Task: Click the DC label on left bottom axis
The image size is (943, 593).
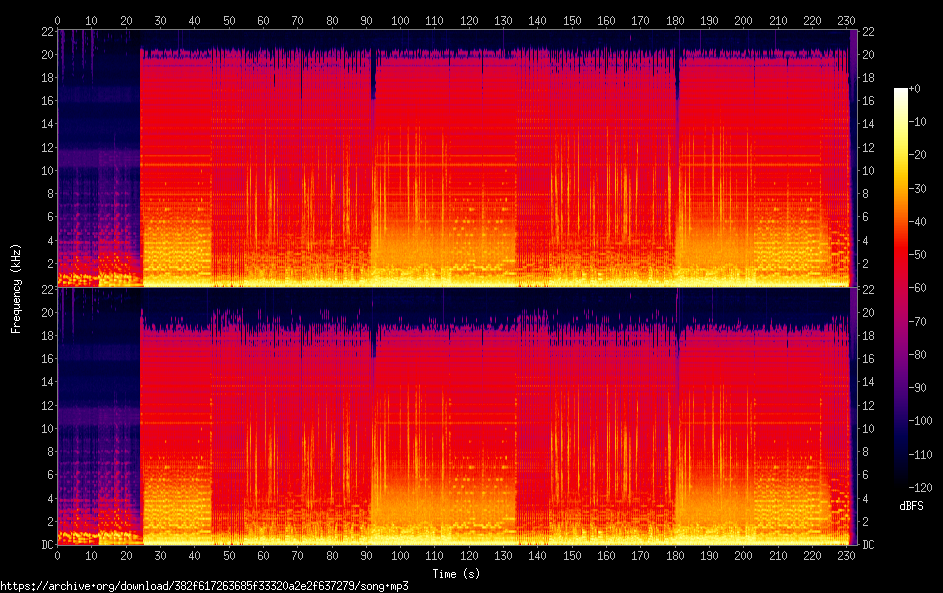Action: (x=47, y=545)
